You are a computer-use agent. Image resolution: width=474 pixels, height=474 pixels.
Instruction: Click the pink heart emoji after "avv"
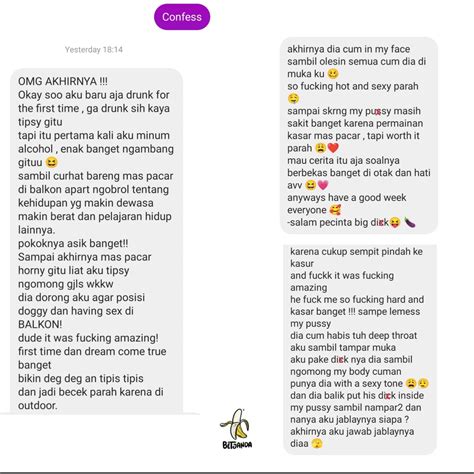323,185
